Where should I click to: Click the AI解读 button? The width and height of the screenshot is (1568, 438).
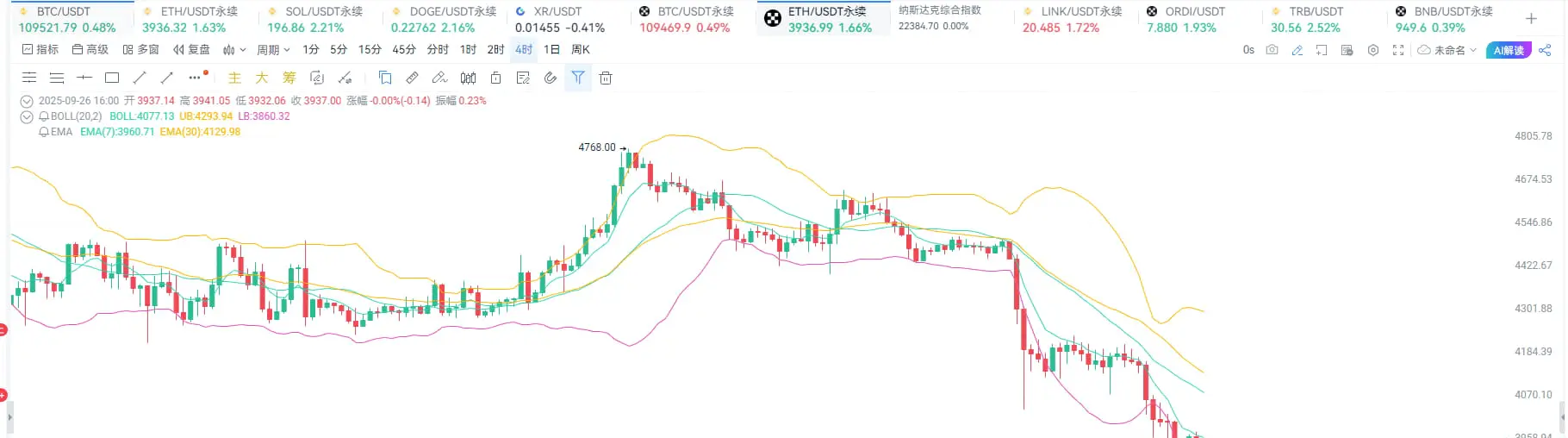1509,50
